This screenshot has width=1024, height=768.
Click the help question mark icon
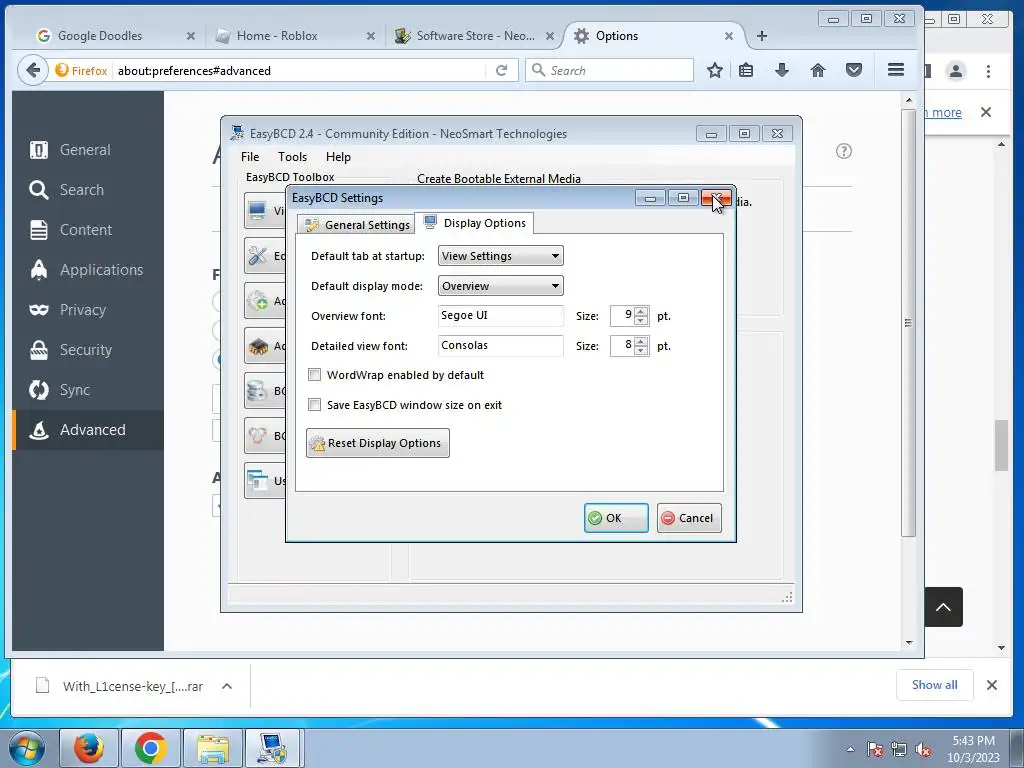pyautogui.click(x=844, y=152)
